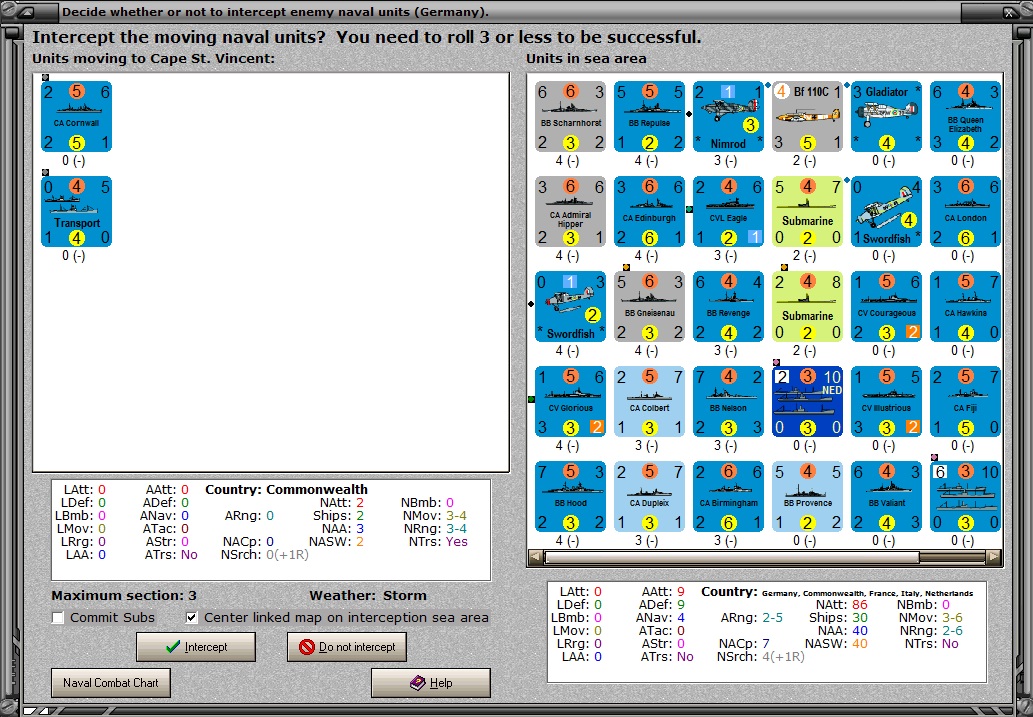Open the Naval Combat Chart
1033x717 pixels.
coord(111,683)
